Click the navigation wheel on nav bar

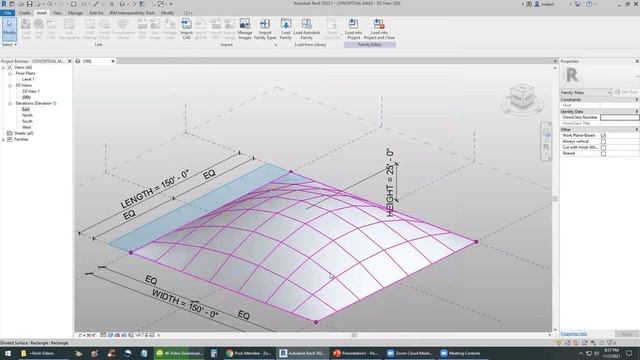click(x=546, y=132)
